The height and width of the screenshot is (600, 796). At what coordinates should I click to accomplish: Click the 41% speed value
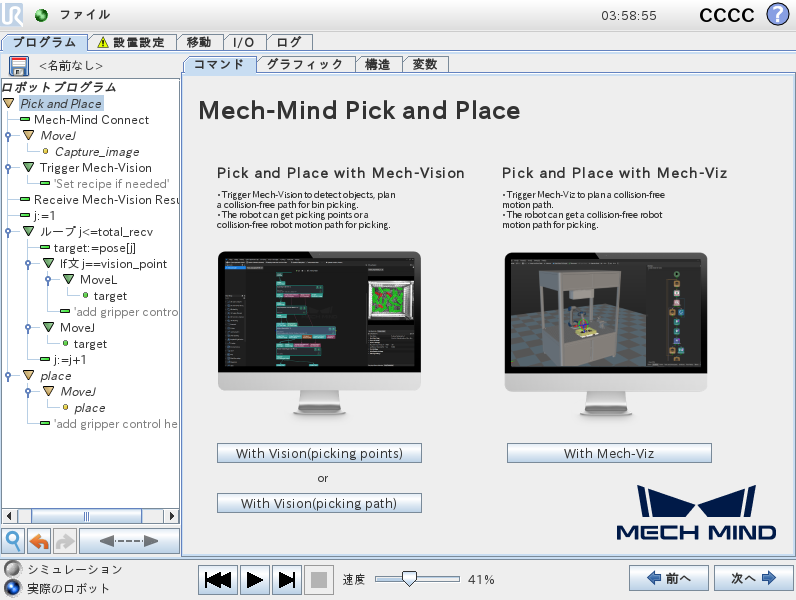481,579
